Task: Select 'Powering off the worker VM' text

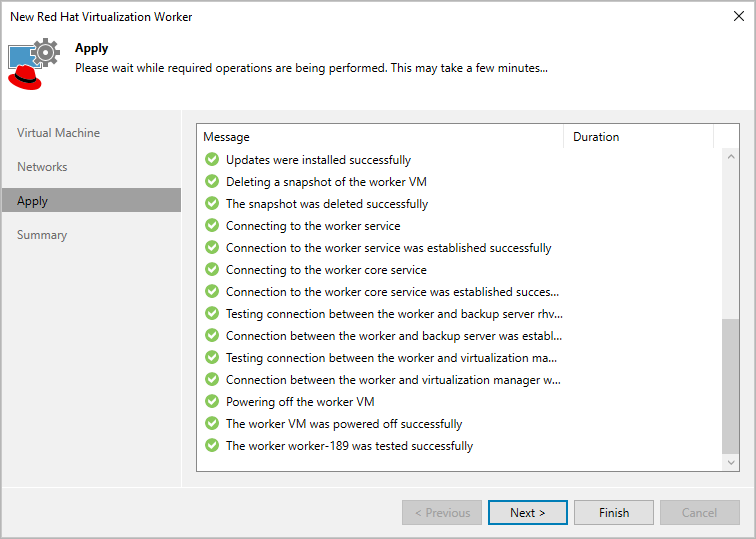Action: click(300, 402)
